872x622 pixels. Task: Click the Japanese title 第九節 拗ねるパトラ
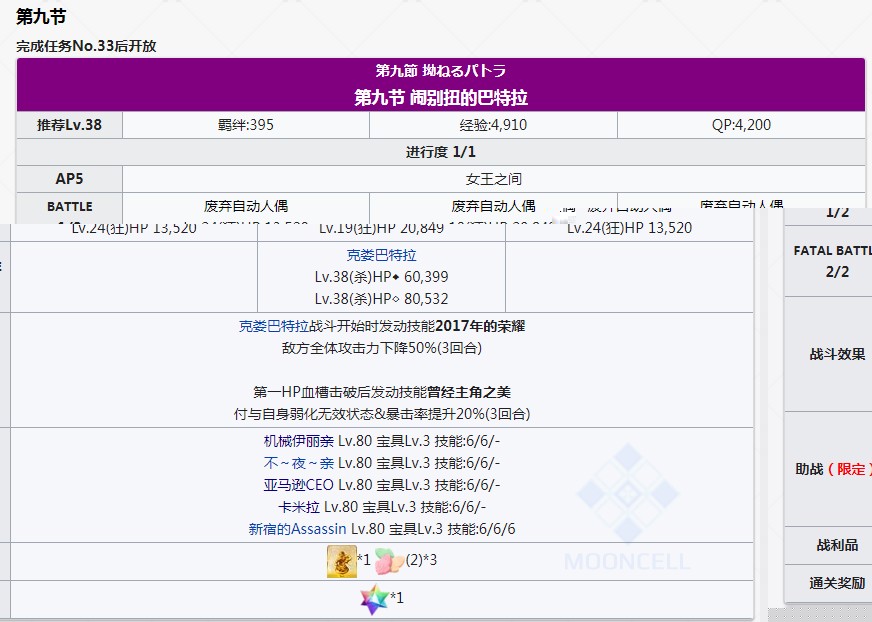(x=440, y=71)
